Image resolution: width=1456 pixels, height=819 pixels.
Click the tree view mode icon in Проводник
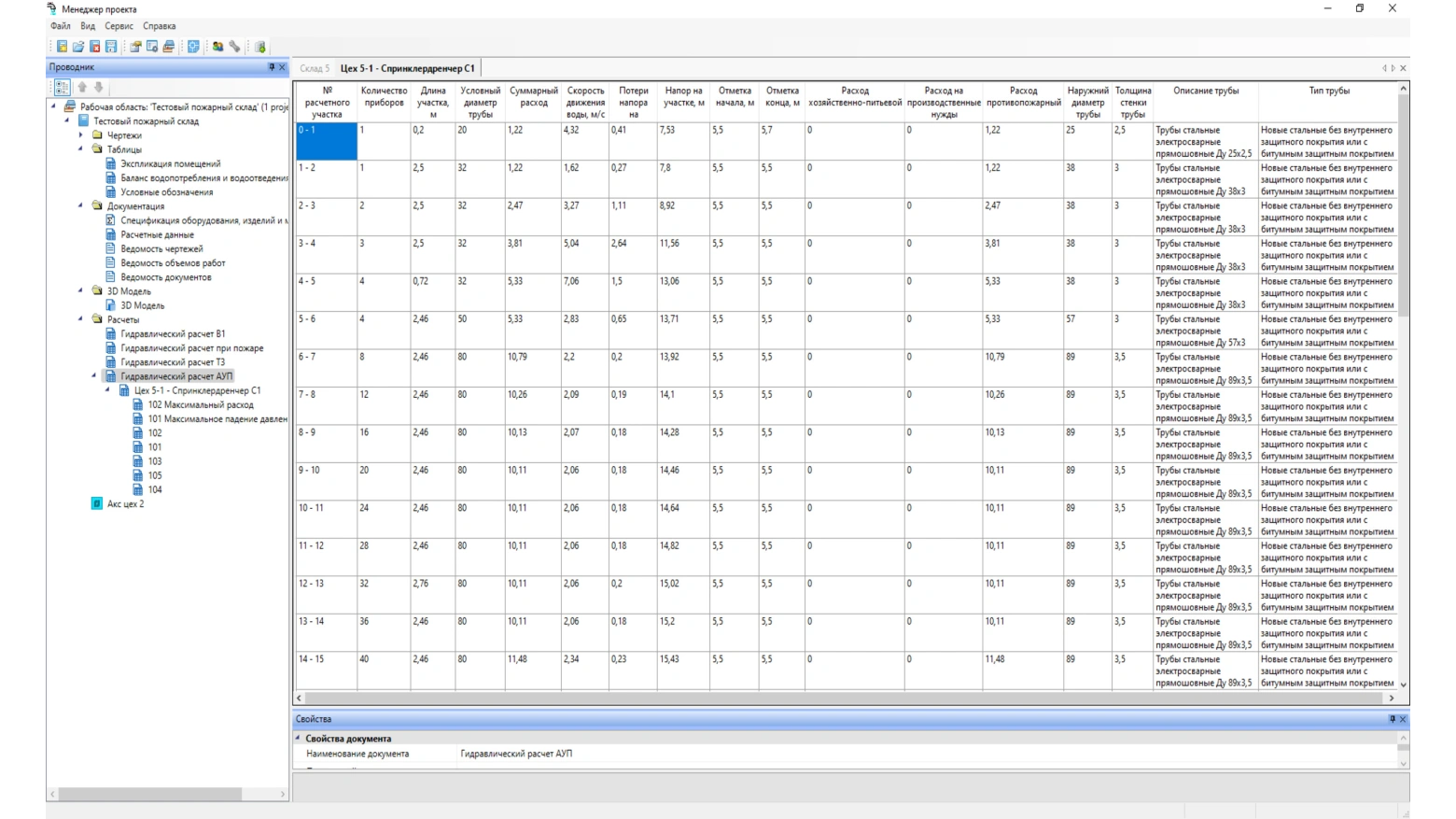click(x=62, y=87)
